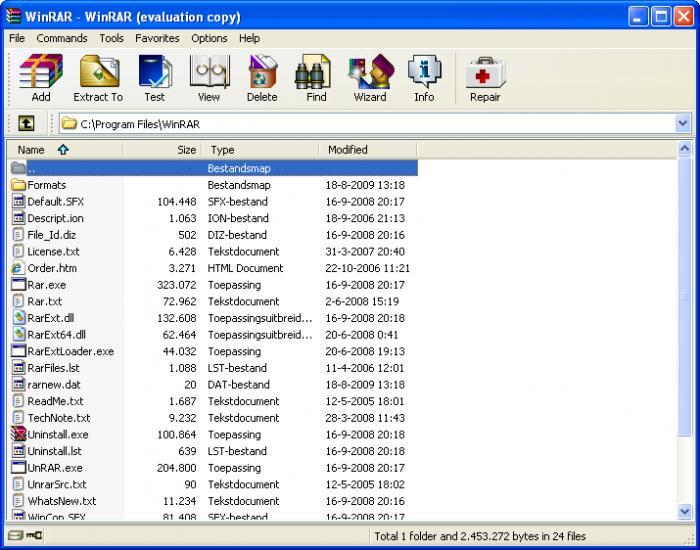Sort by the Name column header
Screen dimensions: 700x550
65,150
